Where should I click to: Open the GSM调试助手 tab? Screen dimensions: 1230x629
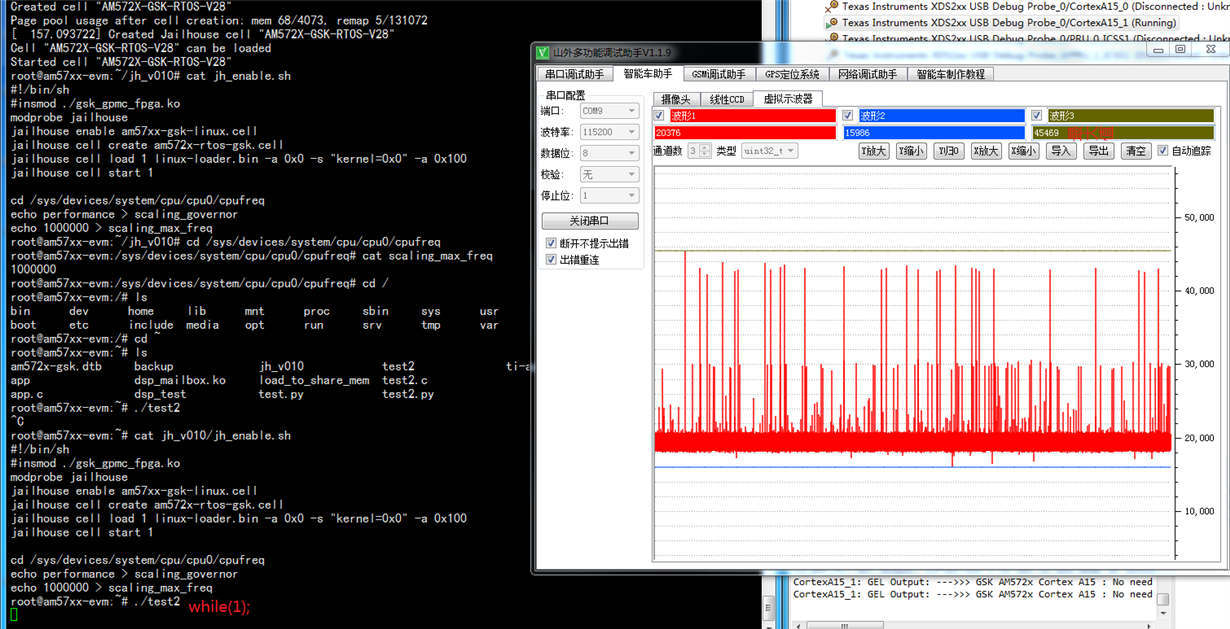click(x=718, y=74)
